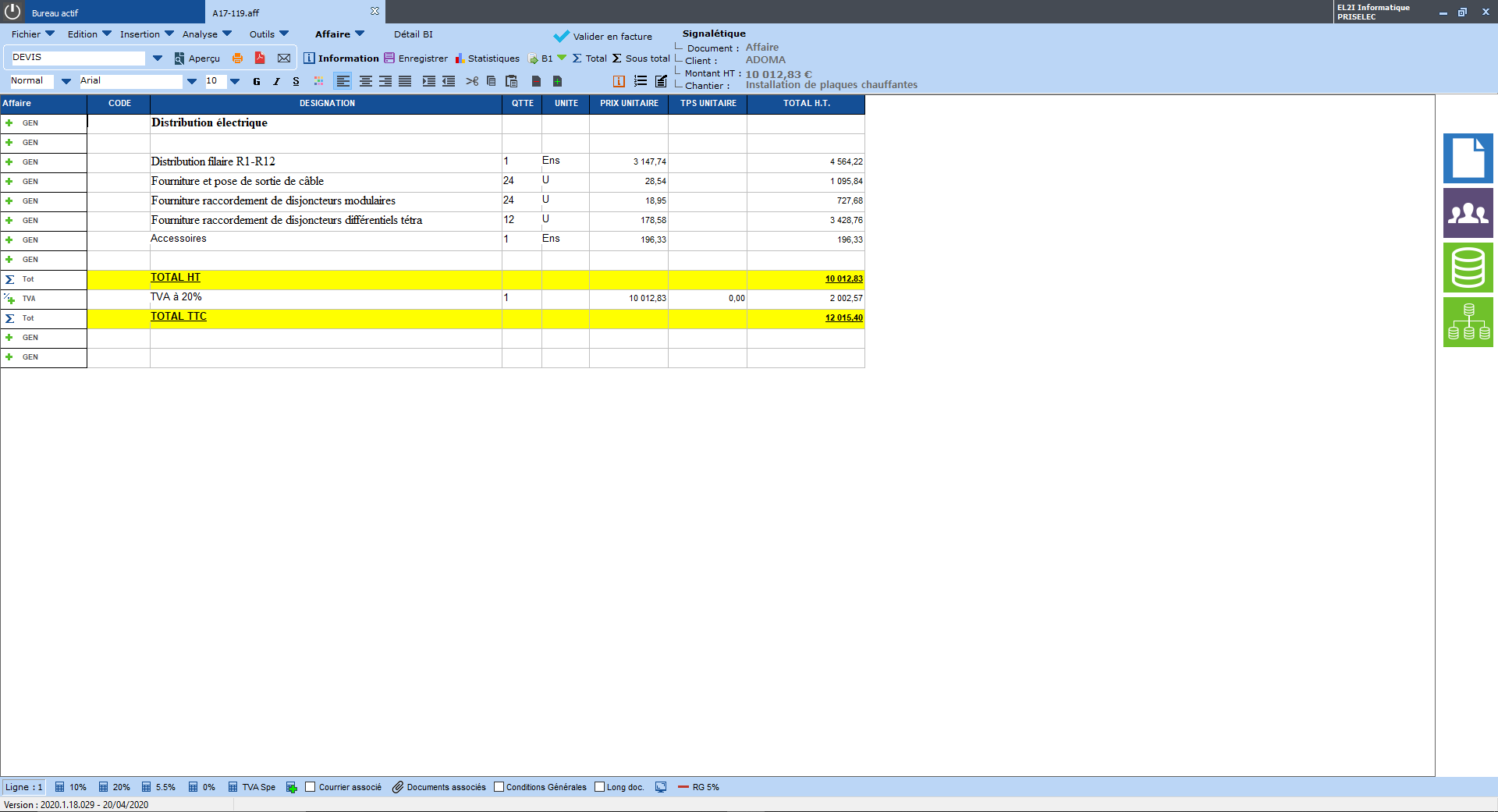Screen dimensions: 1498x812
Task: Center text alignment icon
Action: (365, 81)
